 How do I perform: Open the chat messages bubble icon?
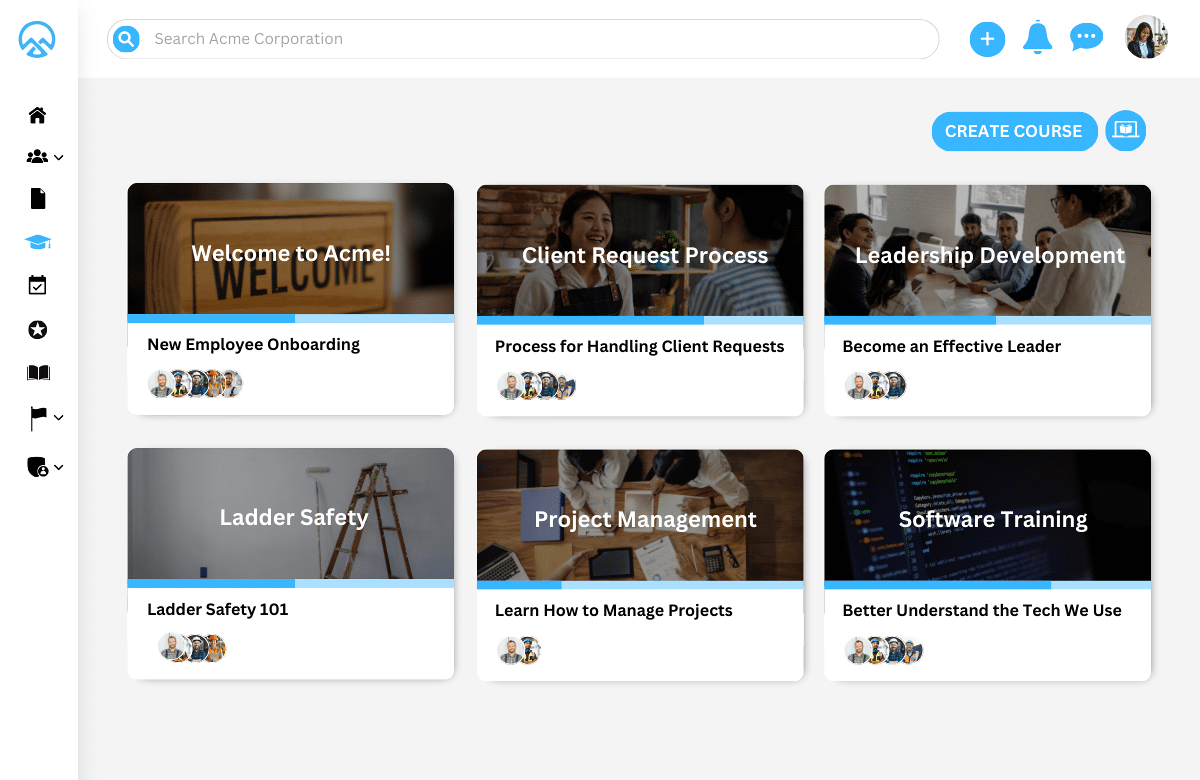pos(1085,38)
